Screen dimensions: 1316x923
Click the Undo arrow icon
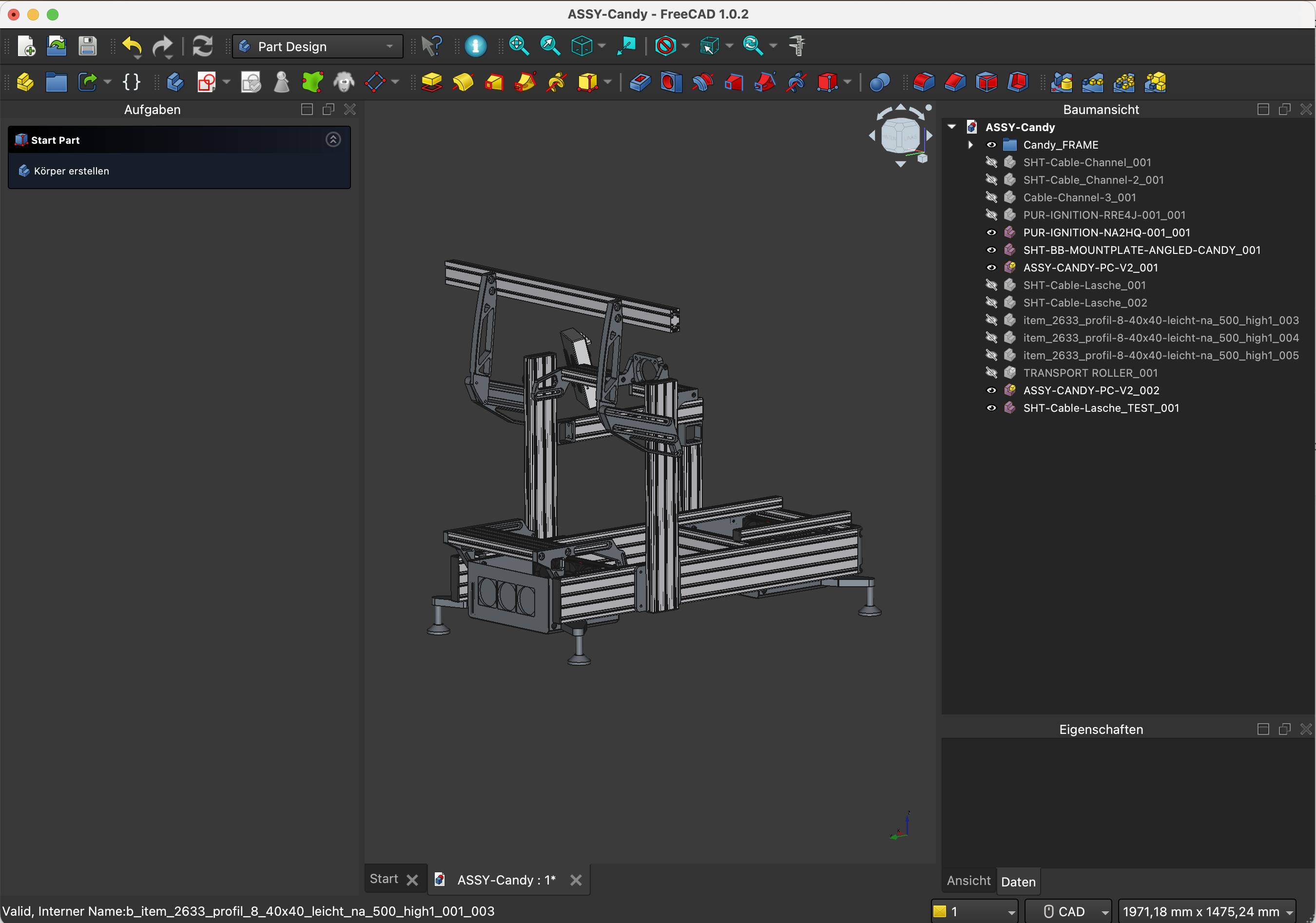point(132,46)
